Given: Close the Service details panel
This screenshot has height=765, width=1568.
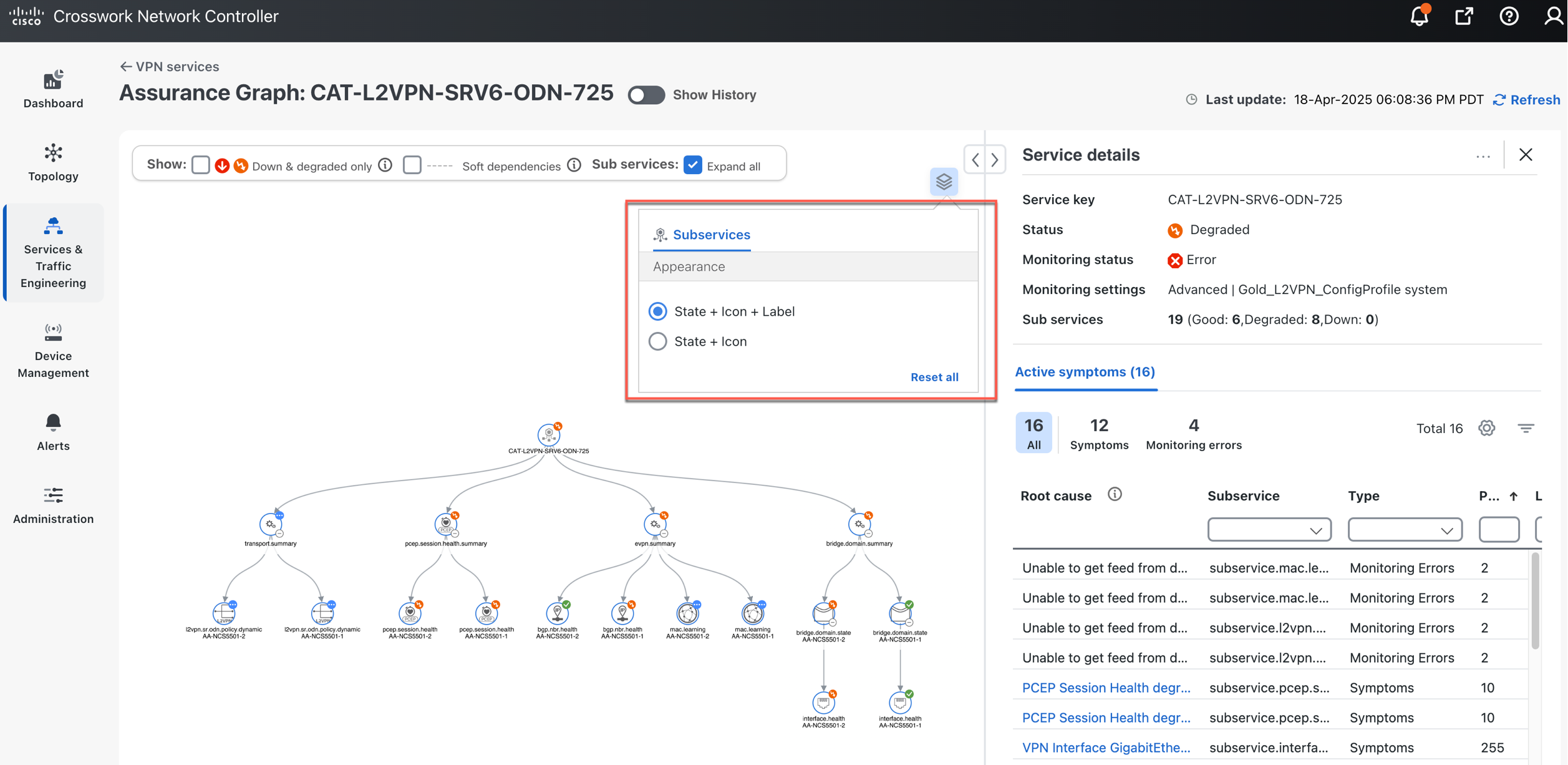Looking at the screenshot, I should 1526,155.
